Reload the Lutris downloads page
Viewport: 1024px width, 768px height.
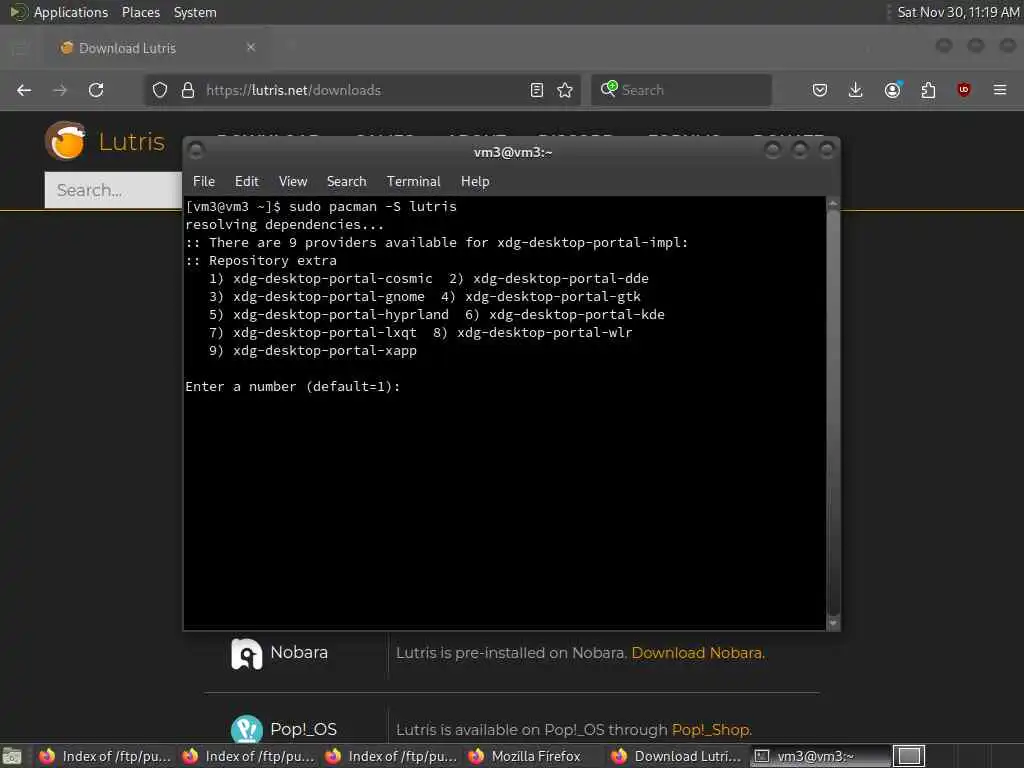pyautogui.click(x=96, y=90)
